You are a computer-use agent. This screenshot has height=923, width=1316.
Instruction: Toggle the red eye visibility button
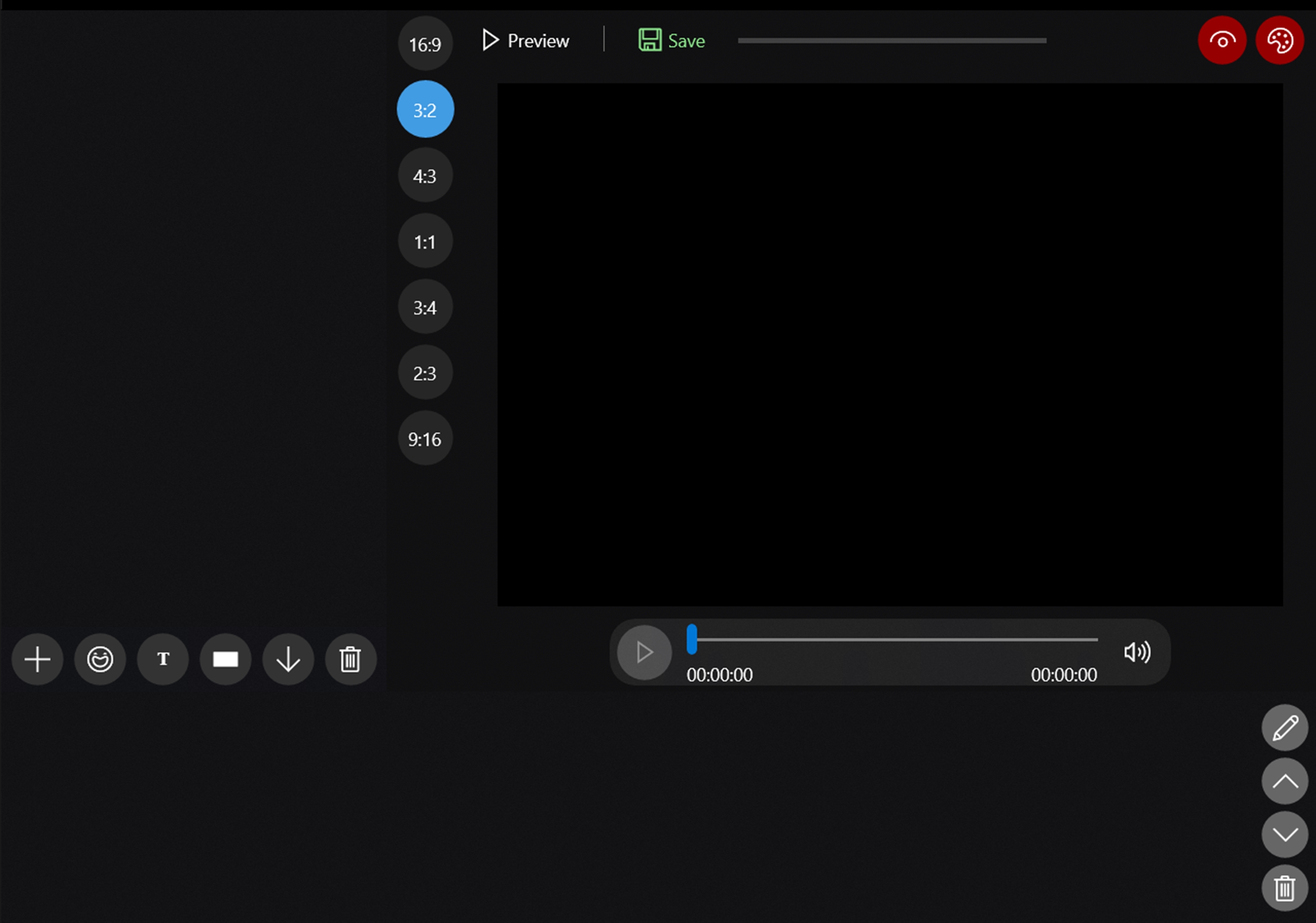(x=1222, y=41)
